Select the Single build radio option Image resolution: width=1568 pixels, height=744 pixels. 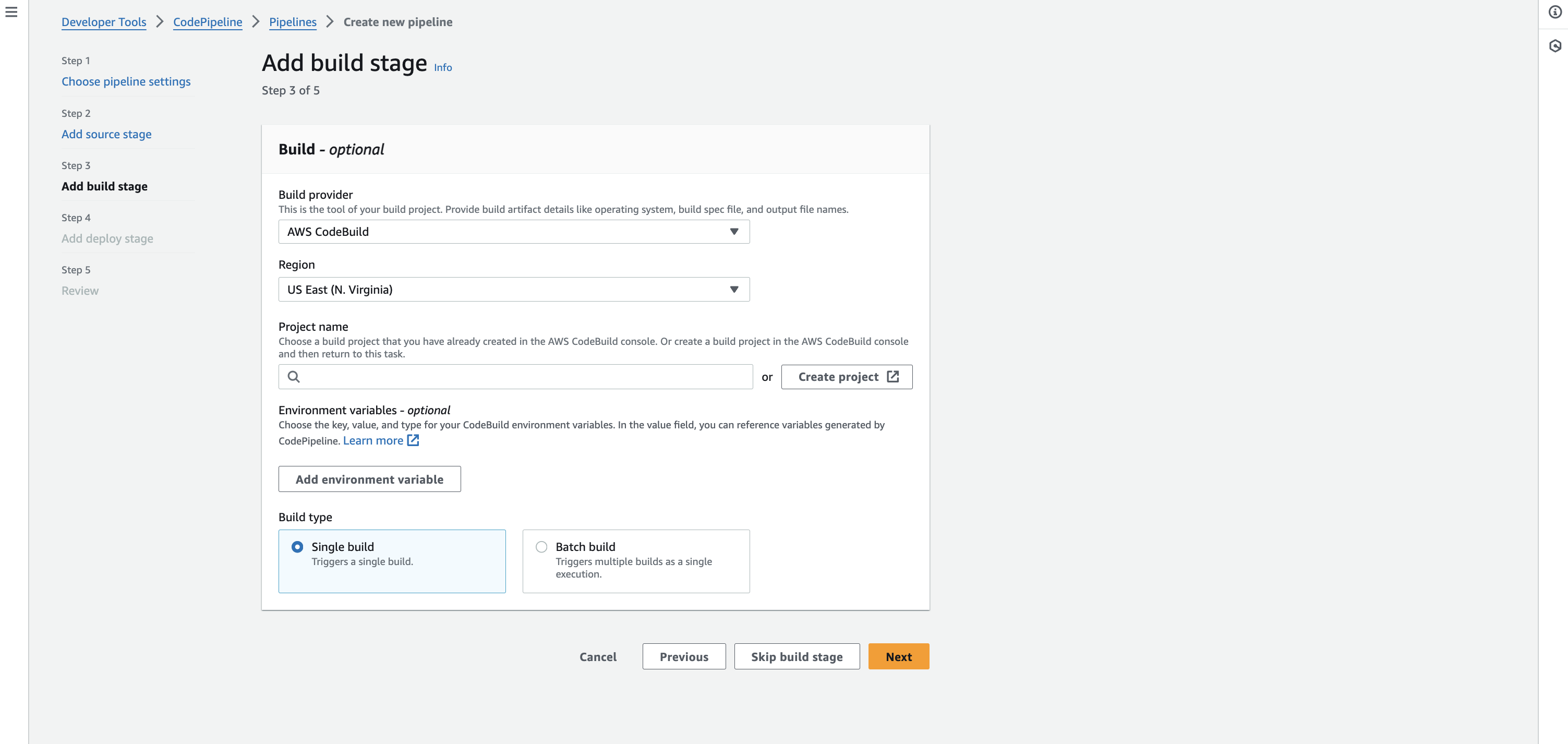(297, 547)
